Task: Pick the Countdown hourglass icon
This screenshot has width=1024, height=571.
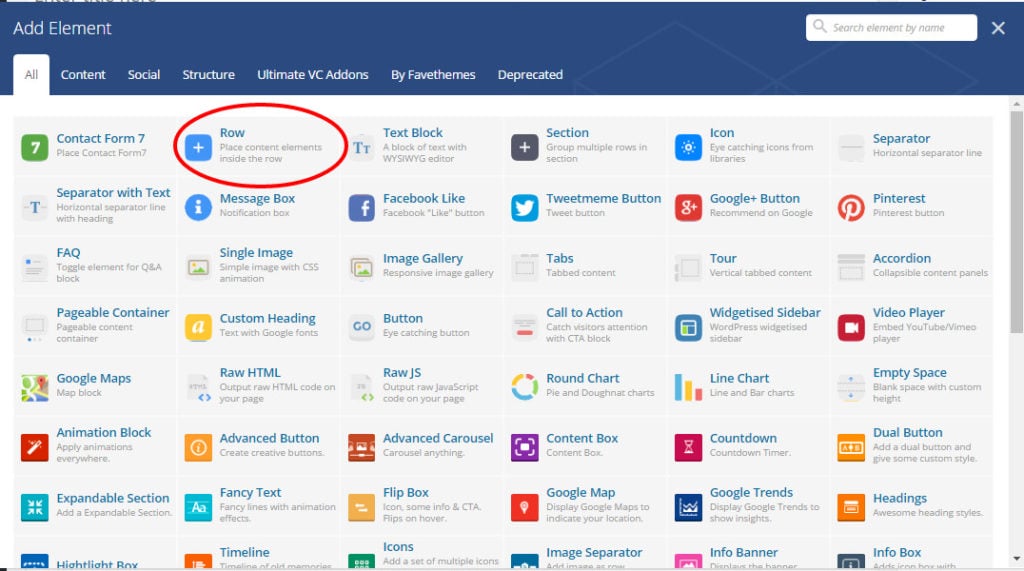Action: (688, 447)
